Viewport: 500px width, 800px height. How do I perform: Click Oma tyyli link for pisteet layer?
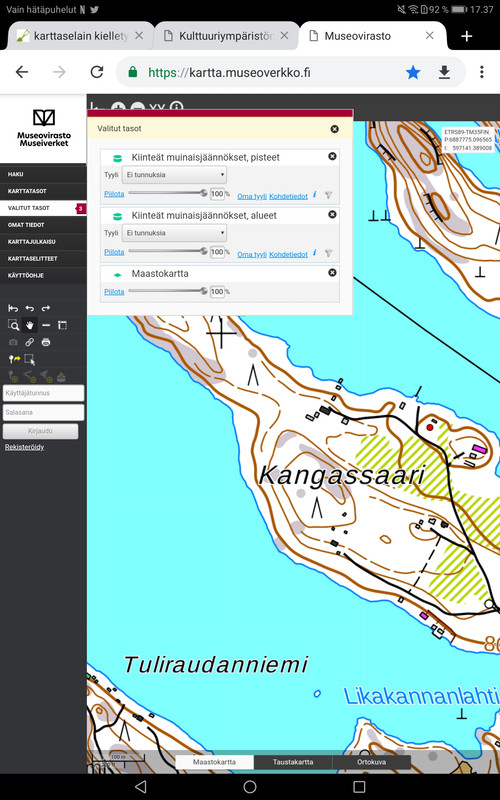point(252,196)
